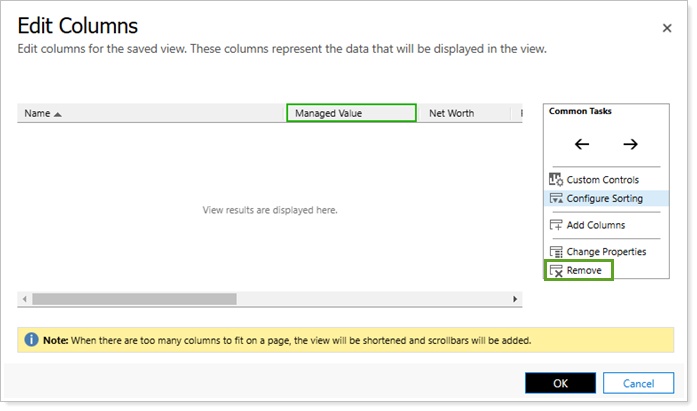The height and width of the screenshot is (411, 697).
Task: Click the Custom Controls icon
Action: [556, 180]
